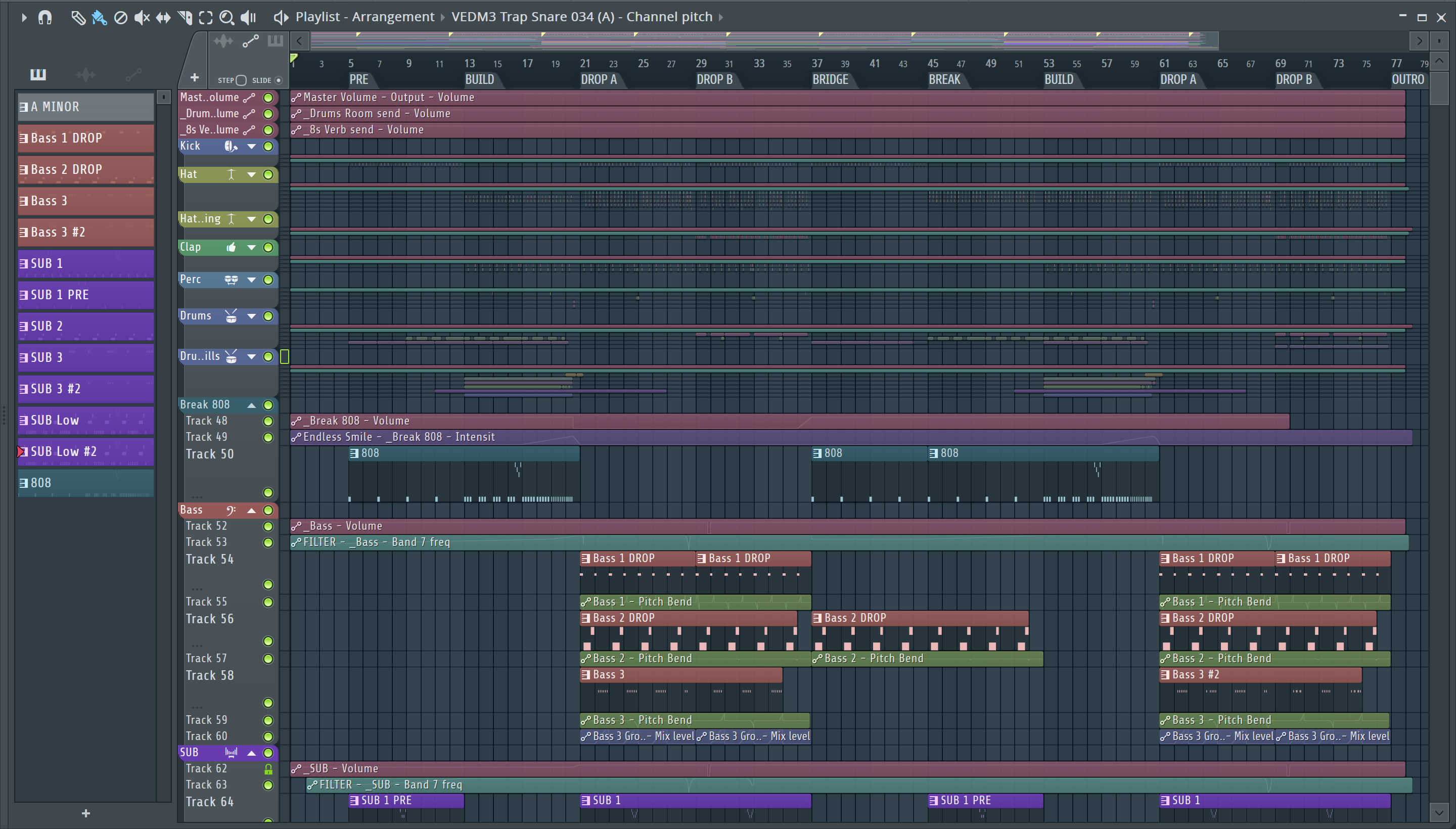Select the Mute tool

142,18
